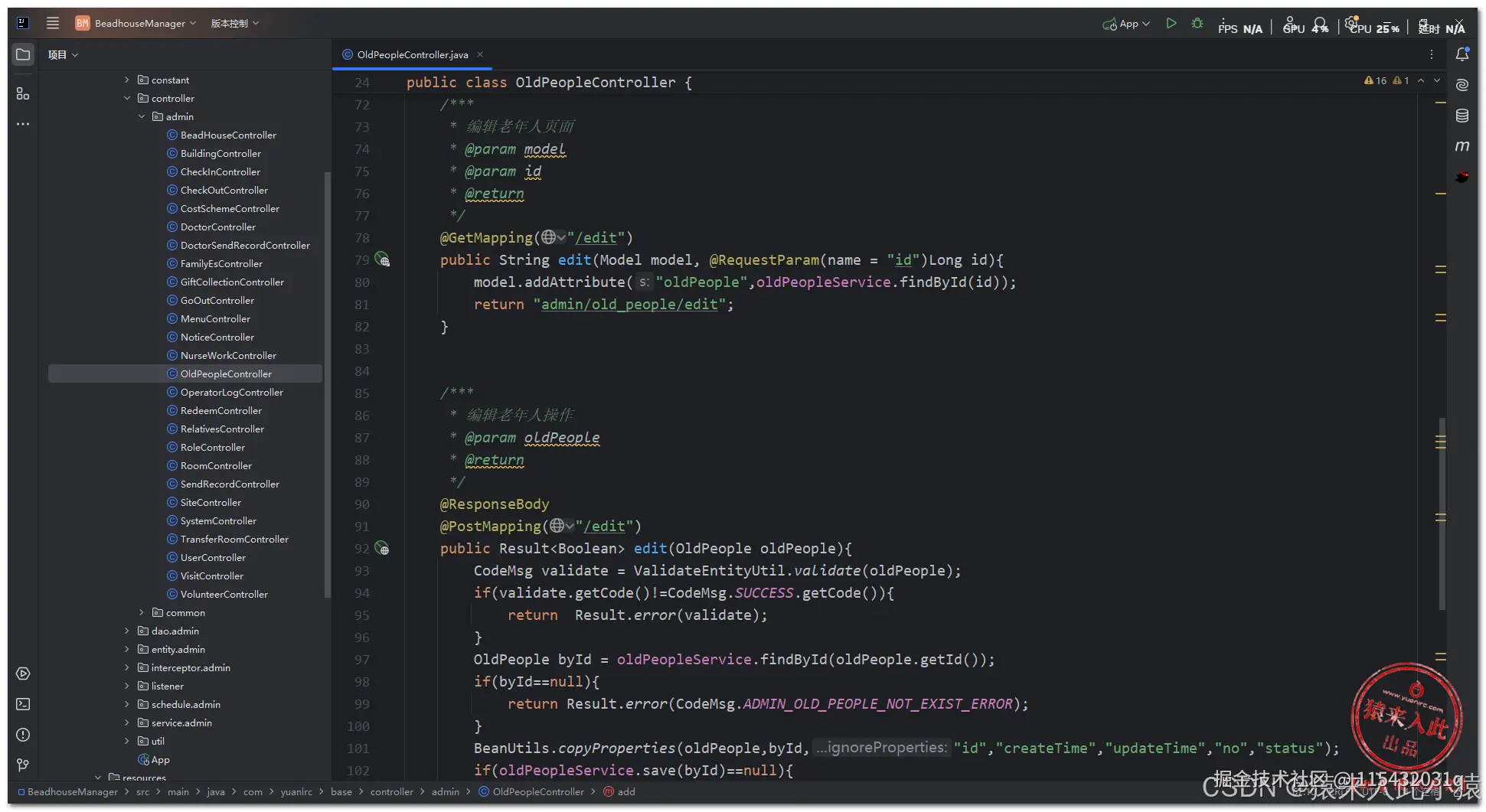The image size is (1486, 812).
Task: Click the single weak warning indicator
Action: pyautogui.click(x=1401, y=80)
